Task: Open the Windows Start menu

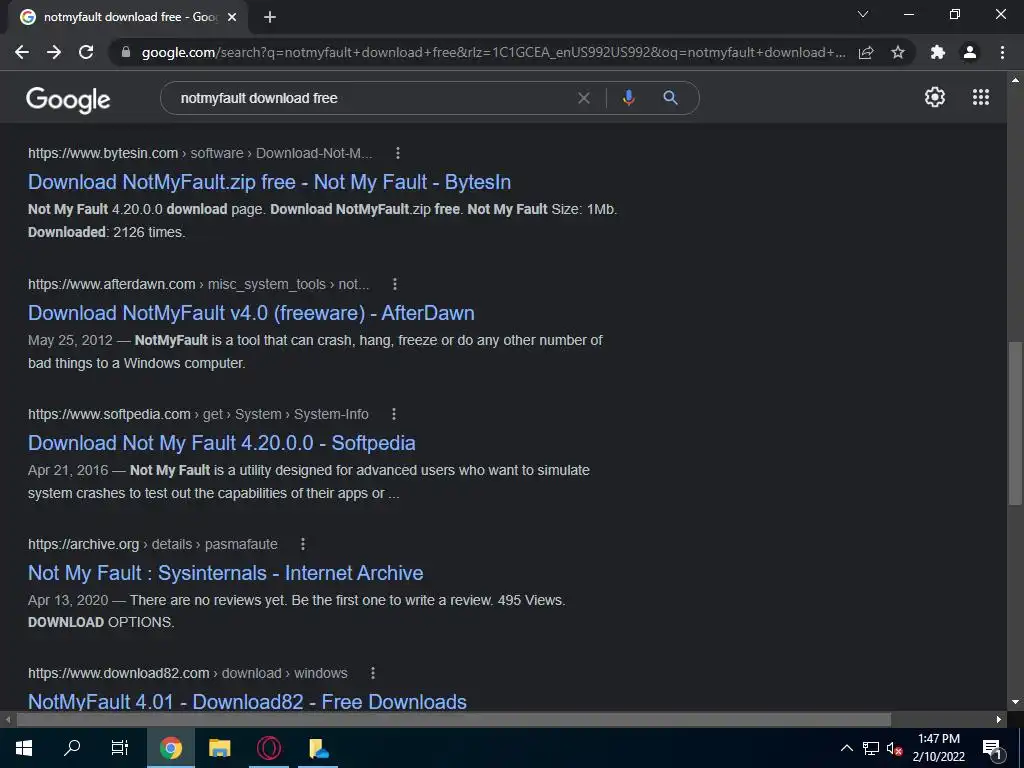Action: coord(24,748)
